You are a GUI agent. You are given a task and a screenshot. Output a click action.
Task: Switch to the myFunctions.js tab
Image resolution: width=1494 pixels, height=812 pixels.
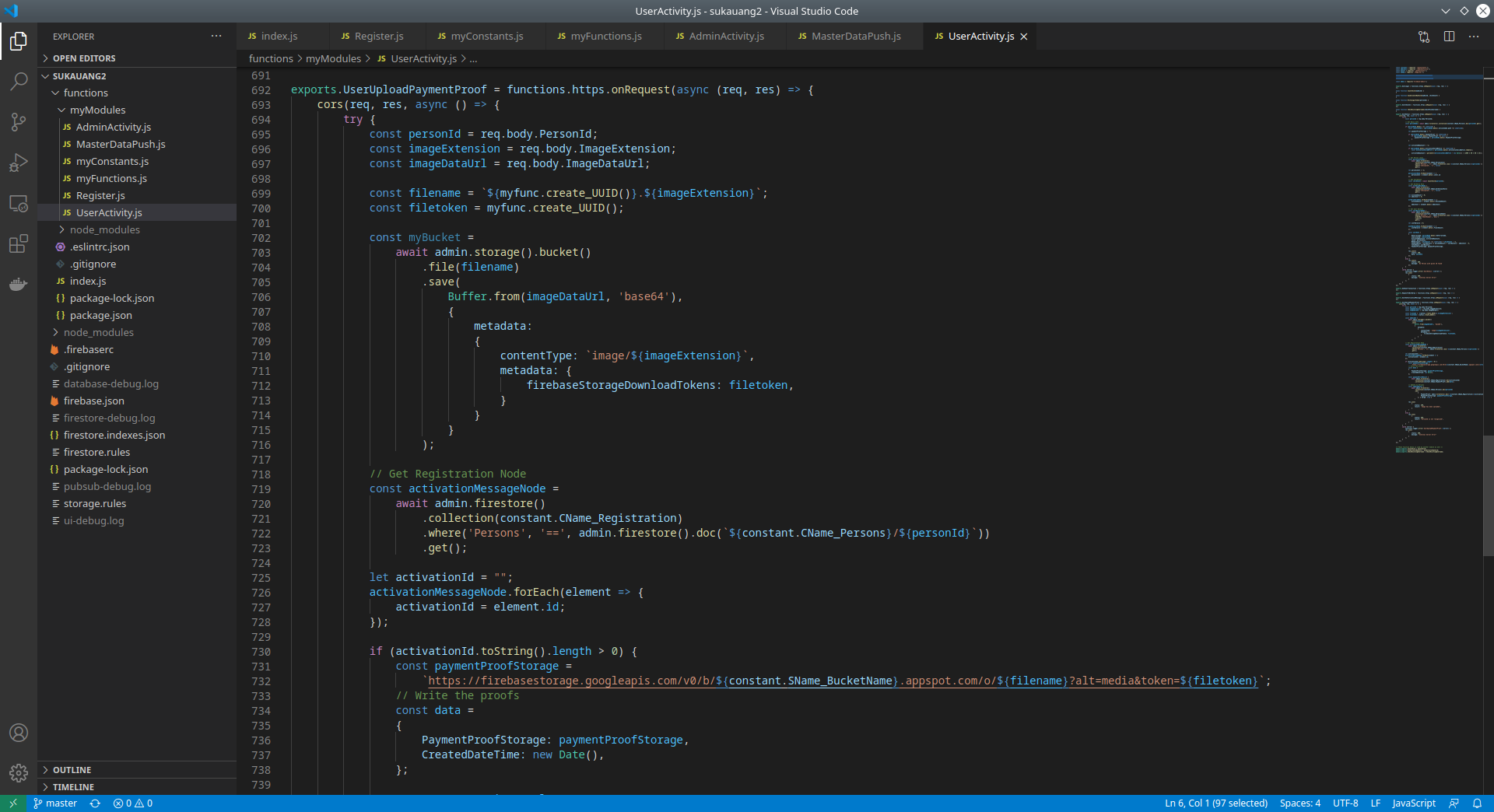point(605,37)
